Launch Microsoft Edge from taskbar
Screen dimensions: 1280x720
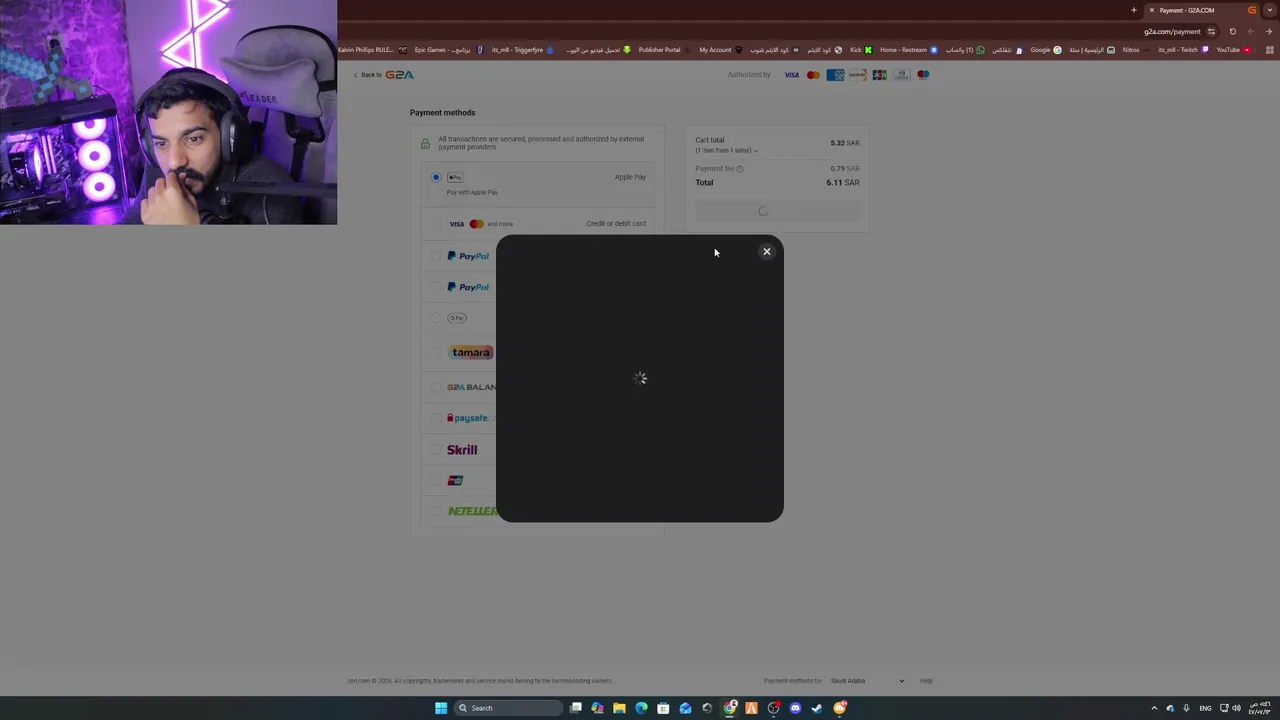pos(641,708)
